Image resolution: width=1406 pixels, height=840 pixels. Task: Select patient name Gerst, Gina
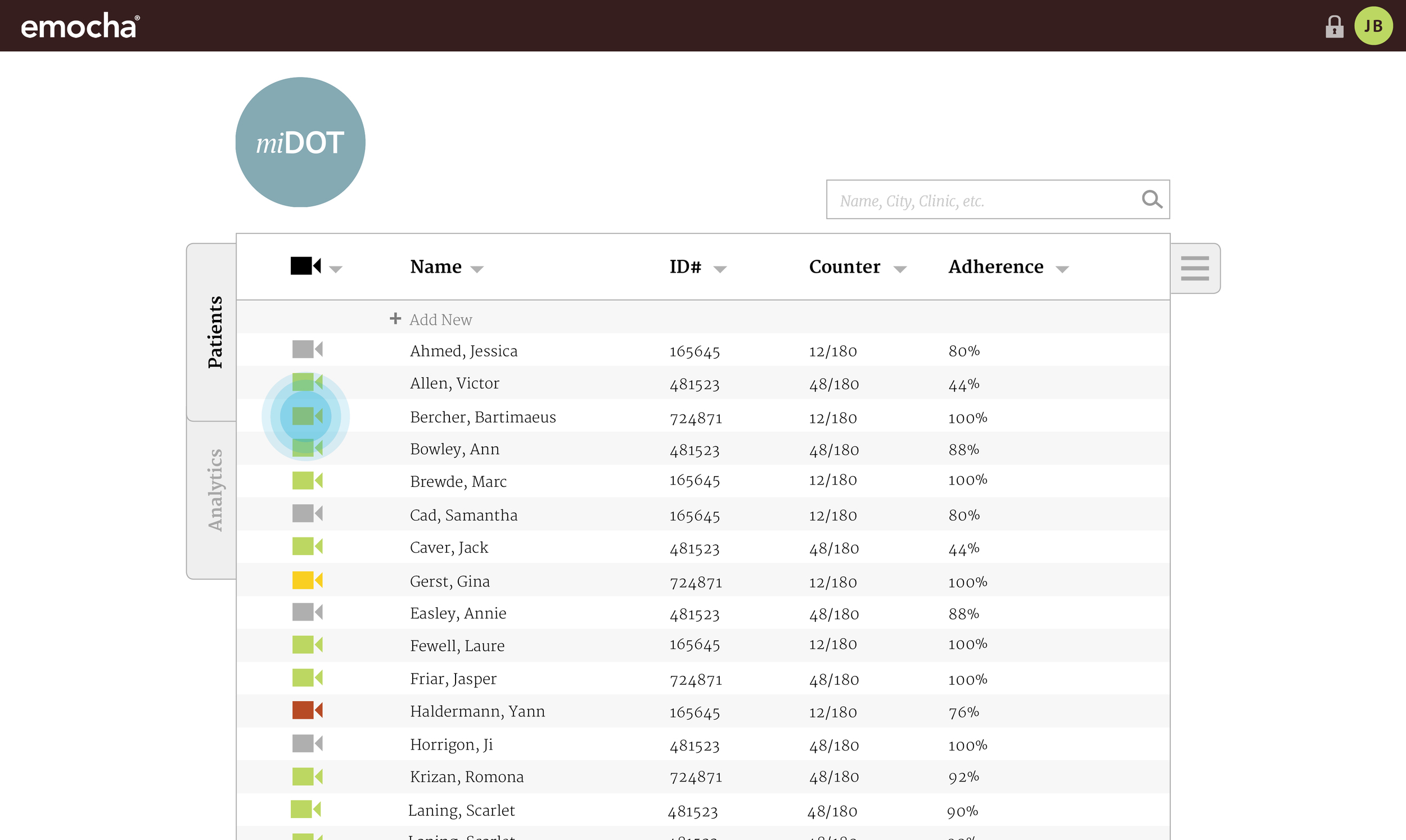[x=450, y=581]
